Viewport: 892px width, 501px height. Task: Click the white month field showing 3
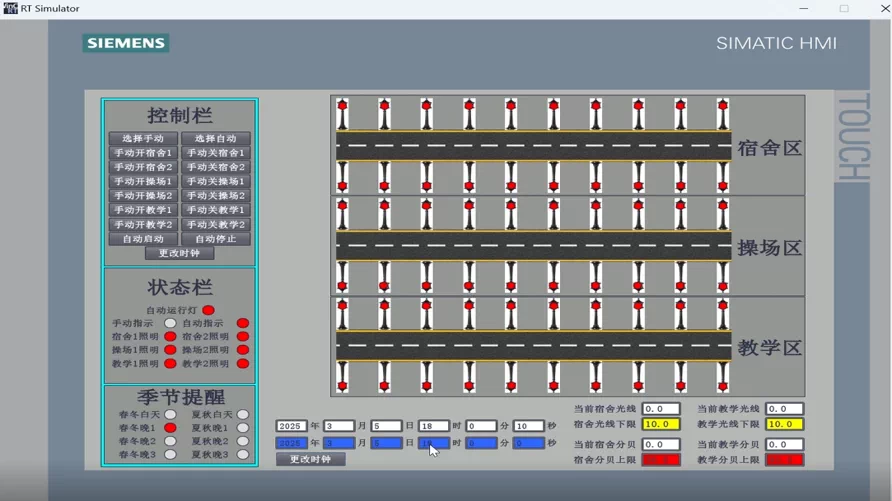(338, 426)
